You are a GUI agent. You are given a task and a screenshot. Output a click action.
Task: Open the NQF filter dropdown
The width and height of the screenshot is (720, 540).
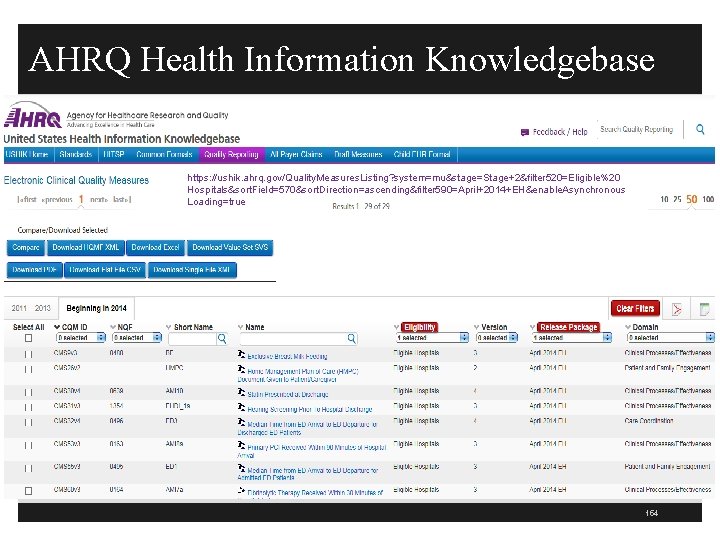tap(137, 338)
